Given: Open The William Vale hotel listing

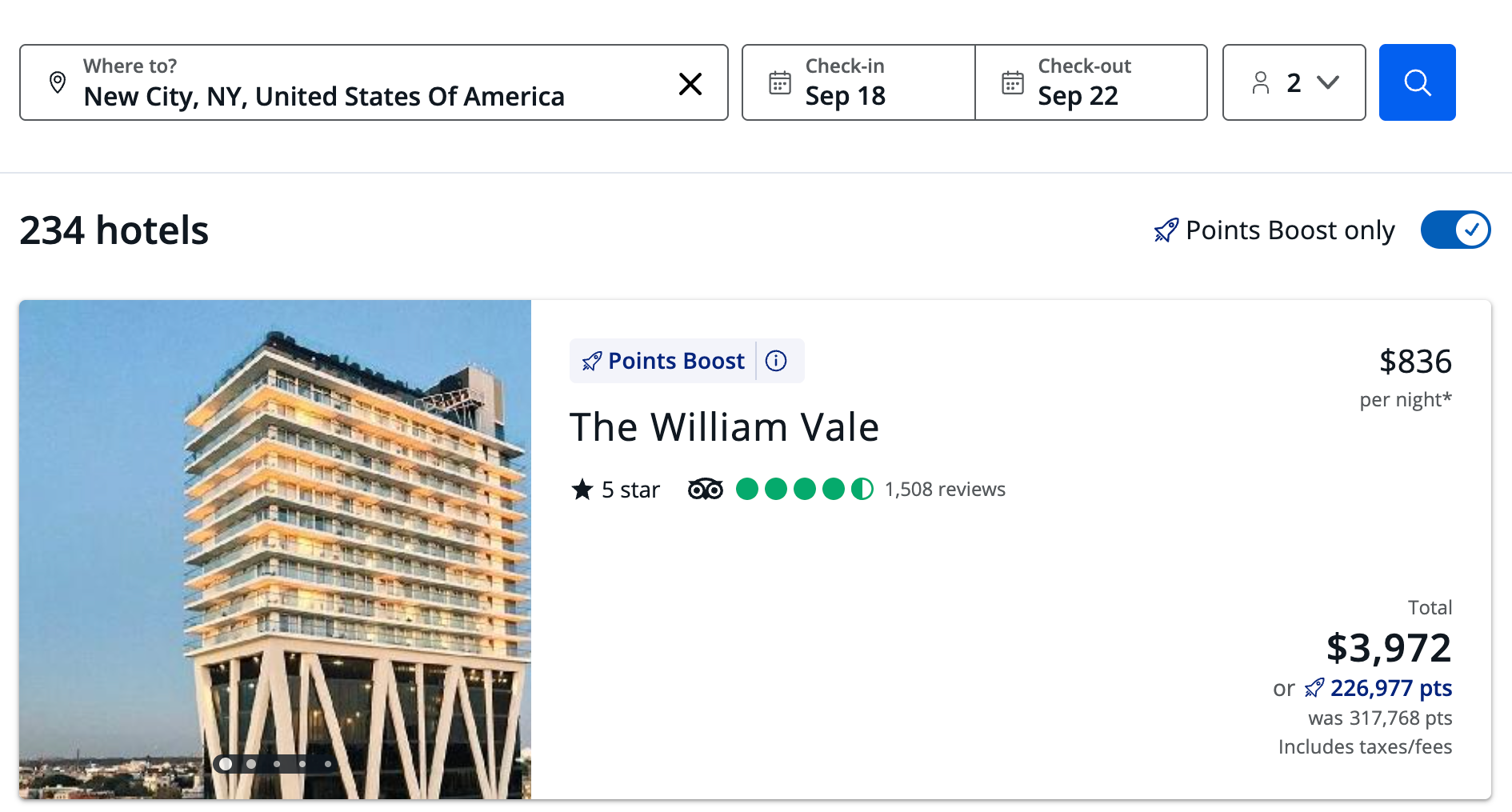Looking at the screenshot, I should (724, 427).
